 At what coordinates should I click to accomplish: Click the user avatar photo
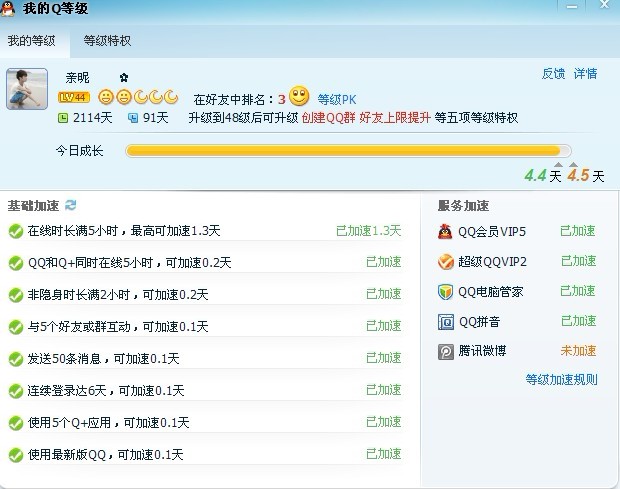pos(27,89)
